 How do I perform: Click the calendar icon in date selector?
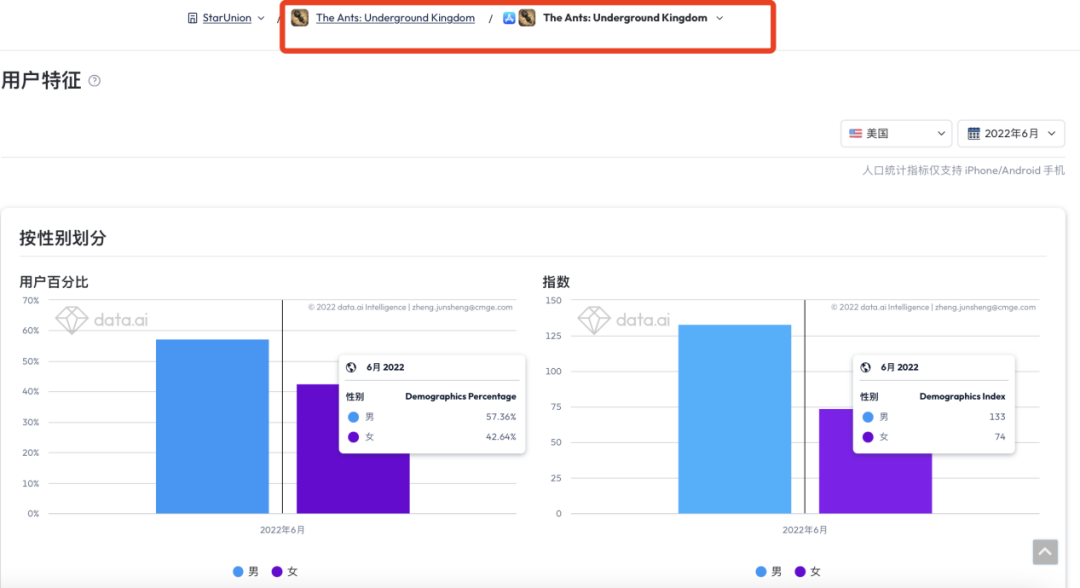(974, 134)
